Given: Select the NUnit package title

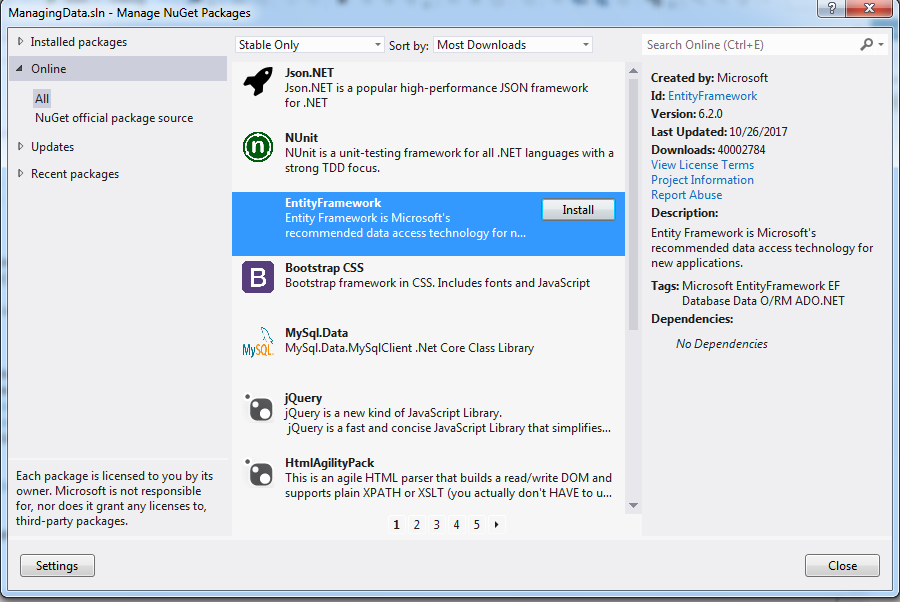Looking at the screenshot, I should coord(301,138).
